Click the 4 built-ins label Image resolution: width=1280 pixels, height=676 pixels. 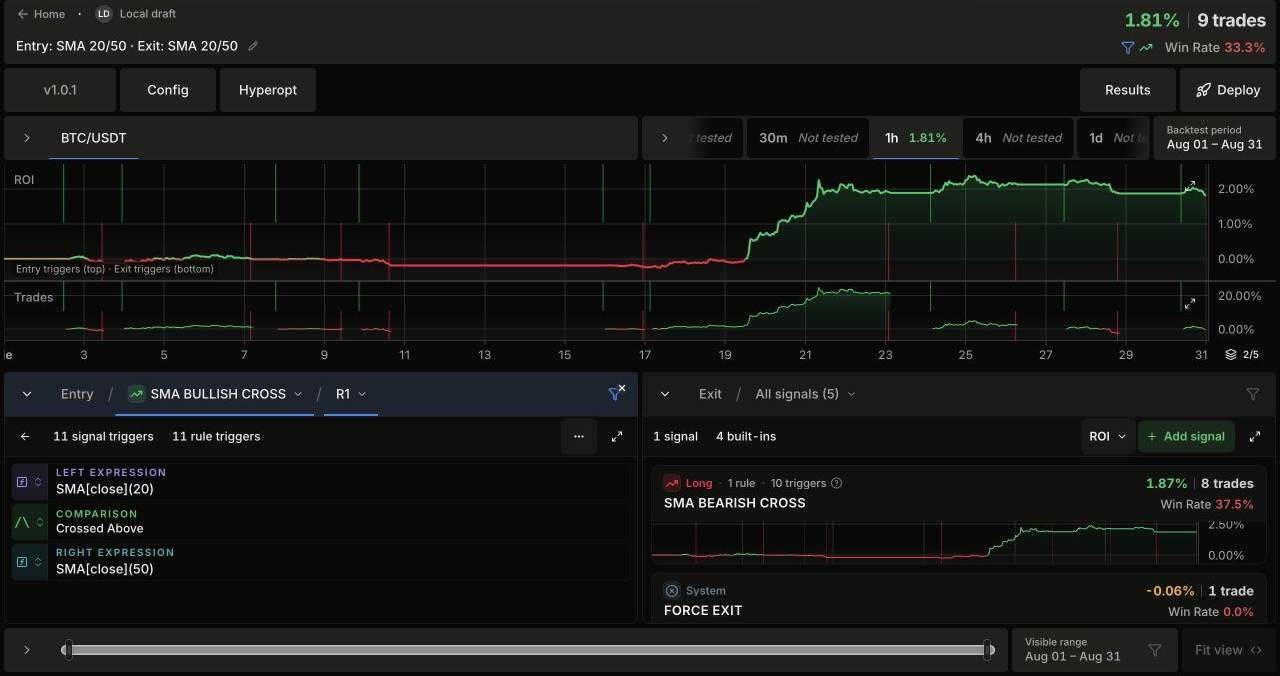click(x=746, y=436)
